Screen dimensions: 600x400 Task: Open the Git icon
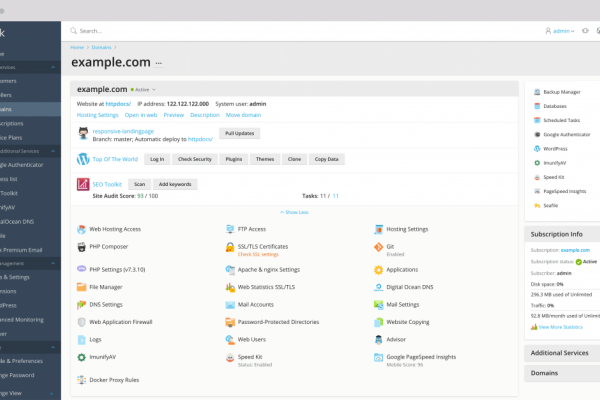377,246
